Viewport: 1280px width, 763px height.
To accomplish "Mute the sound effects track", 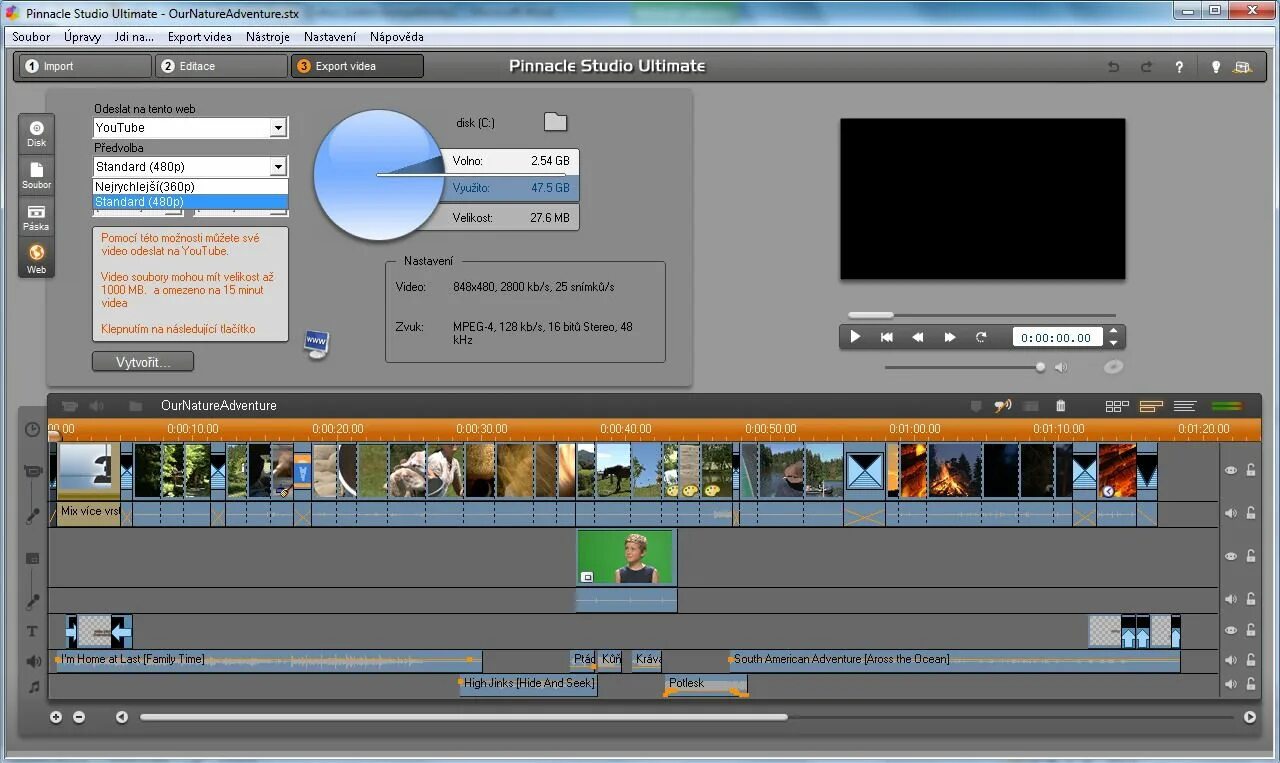I will [x=1231, y=660].
